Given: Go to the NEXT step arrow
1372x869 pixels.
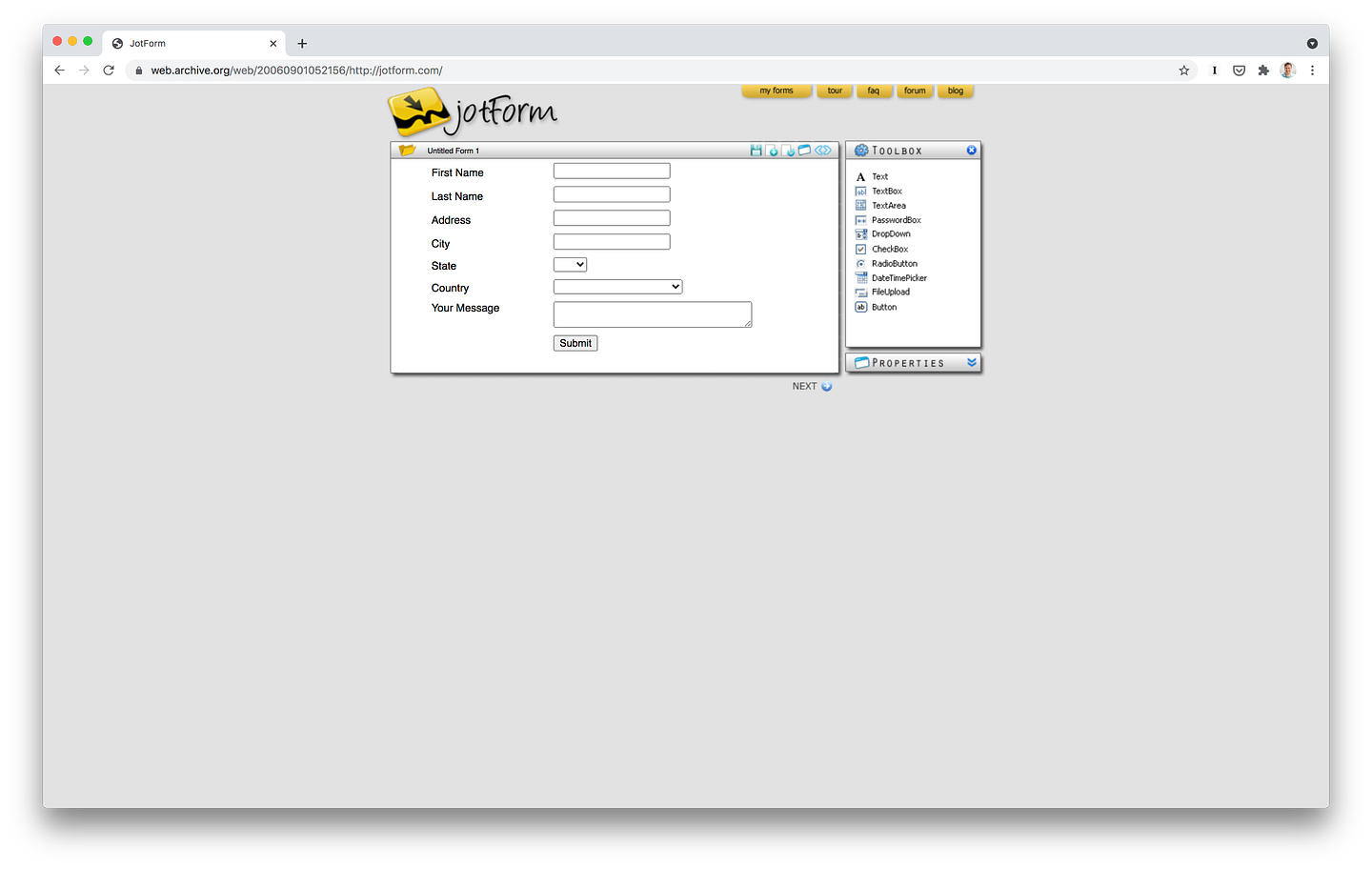Looking at the screenshot, I should coord(826,386).
